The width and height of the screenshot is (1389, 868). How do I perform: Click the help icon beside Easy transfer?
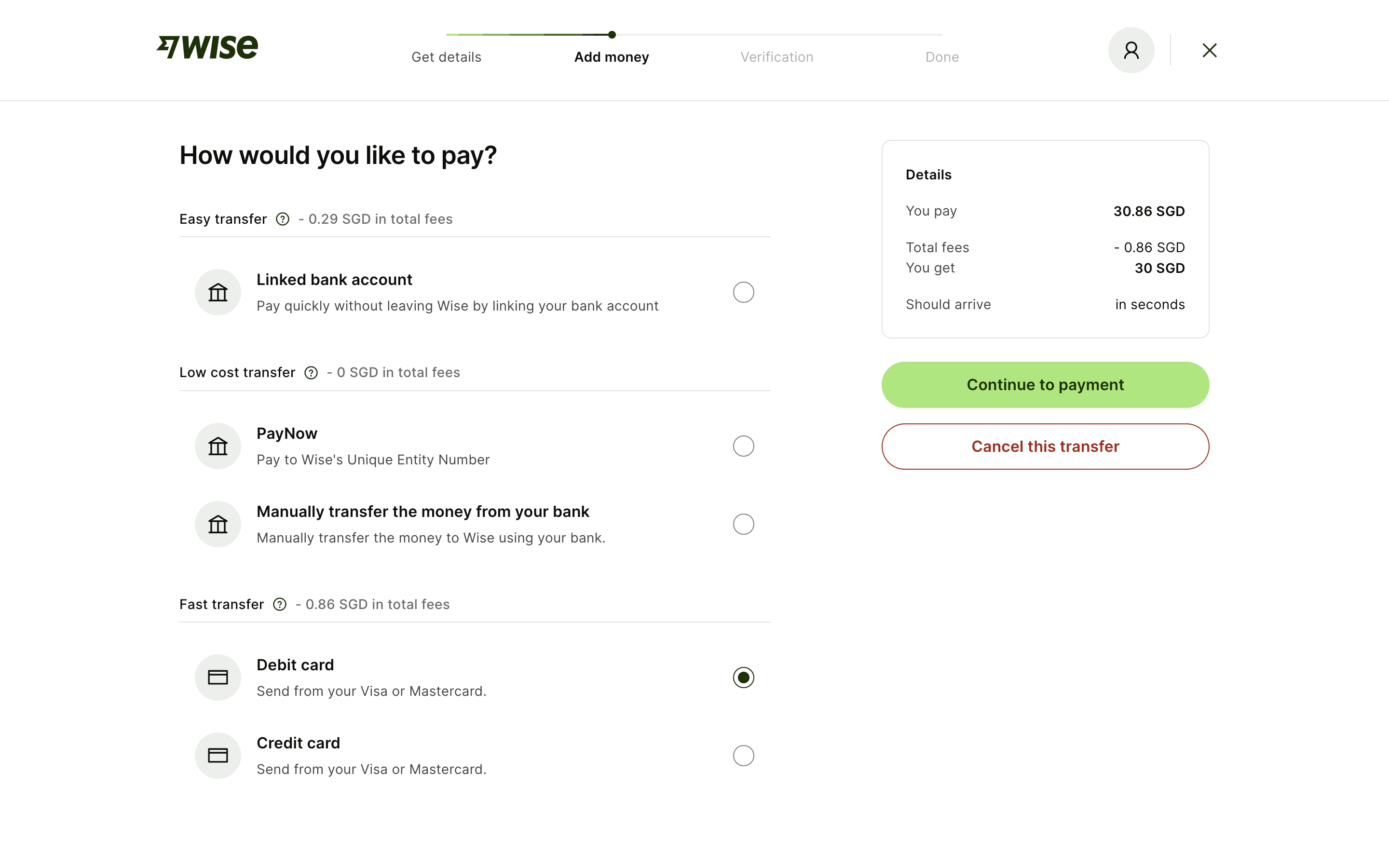(x=283, y=219)
